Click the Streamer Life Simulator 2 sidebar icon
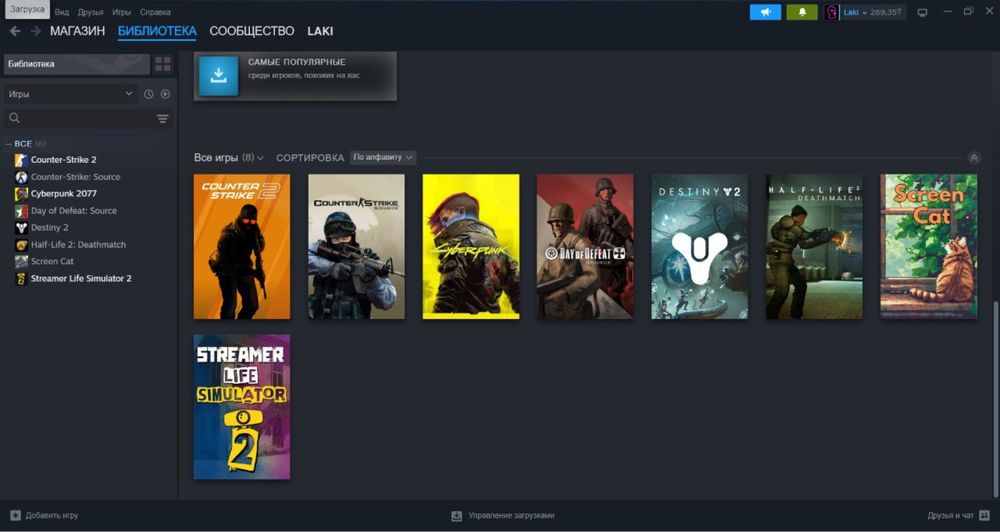 [x=22, y=278]
